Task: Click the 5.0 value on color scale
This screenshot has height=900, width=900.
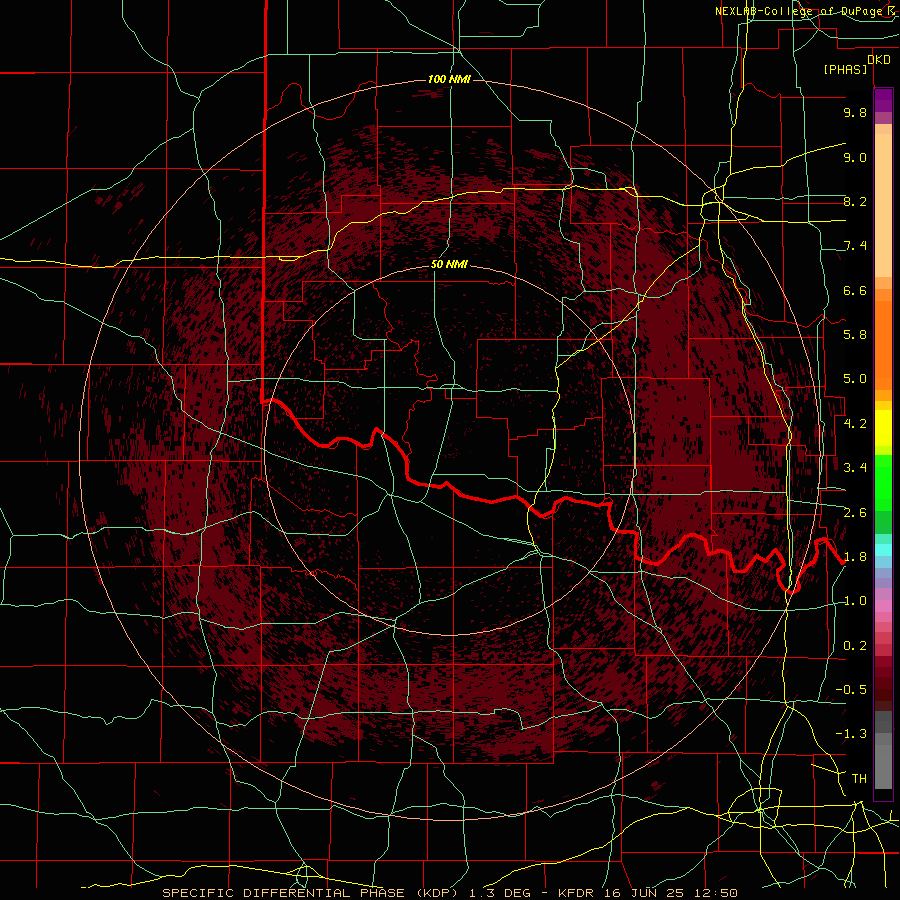Action: click(x=855, y=379)
